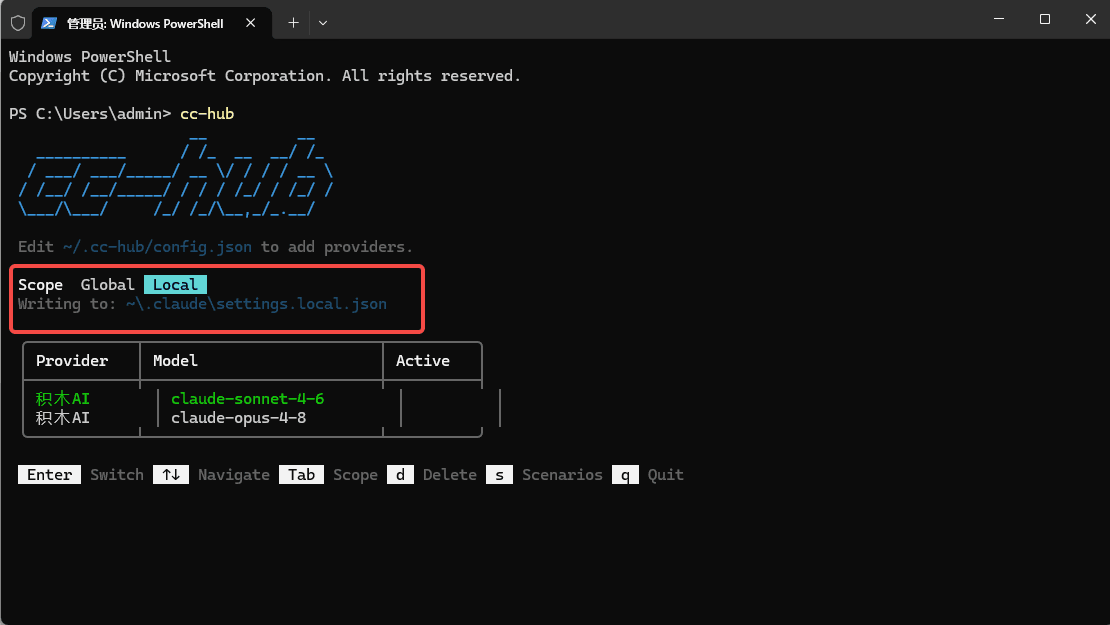
Task: Select the 管理员: Windows PowerShell tab
Action: (152, 23)
